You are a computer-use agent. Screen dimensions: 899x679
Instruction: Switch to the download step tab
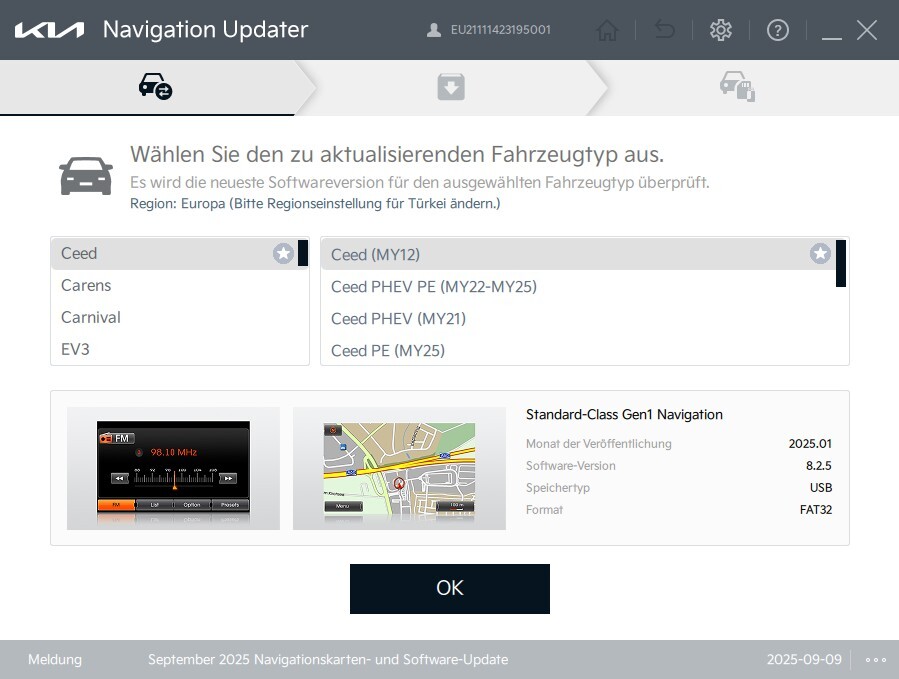coord(451,88)
